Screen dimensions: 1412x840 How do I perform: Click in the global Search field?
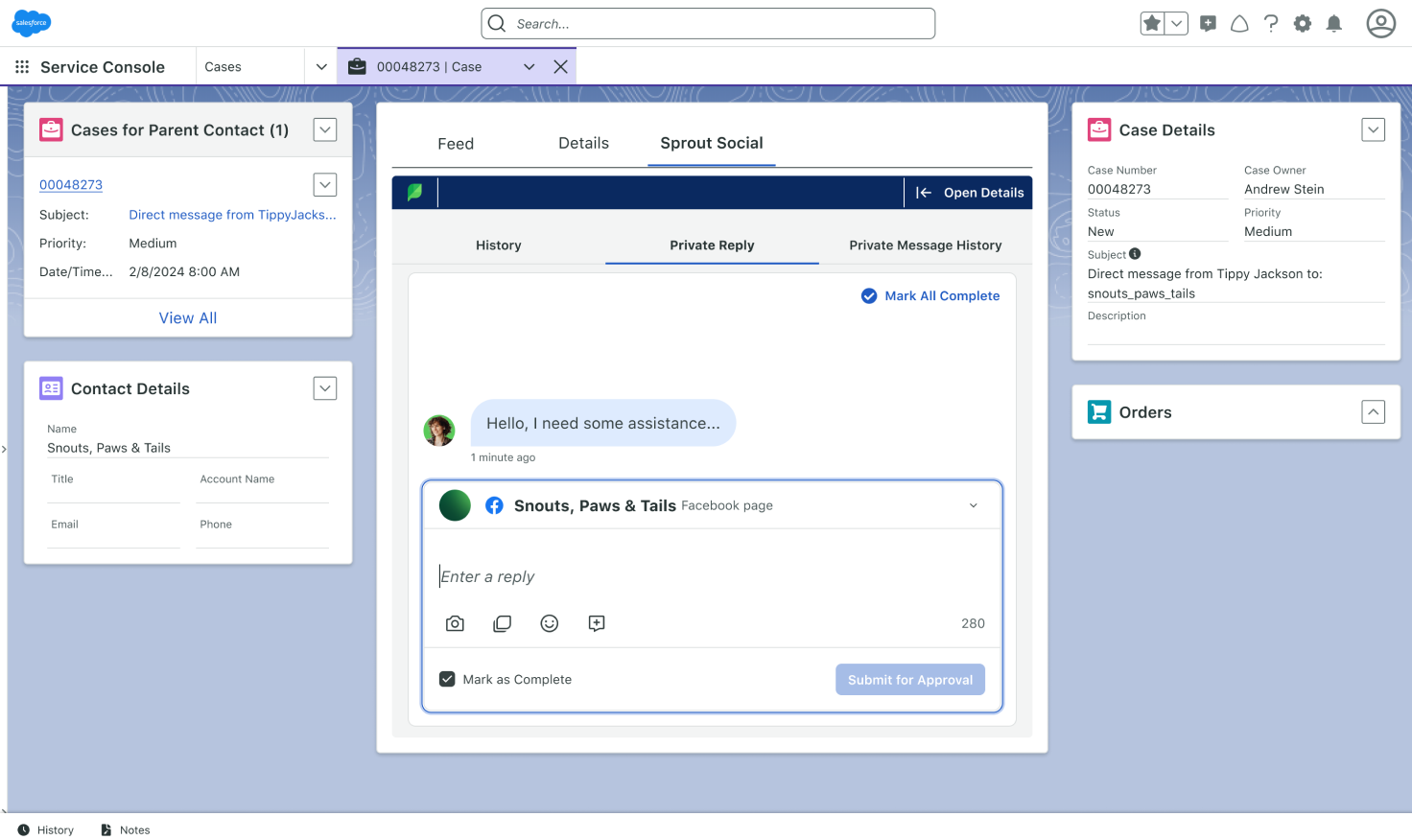[708, 24]
